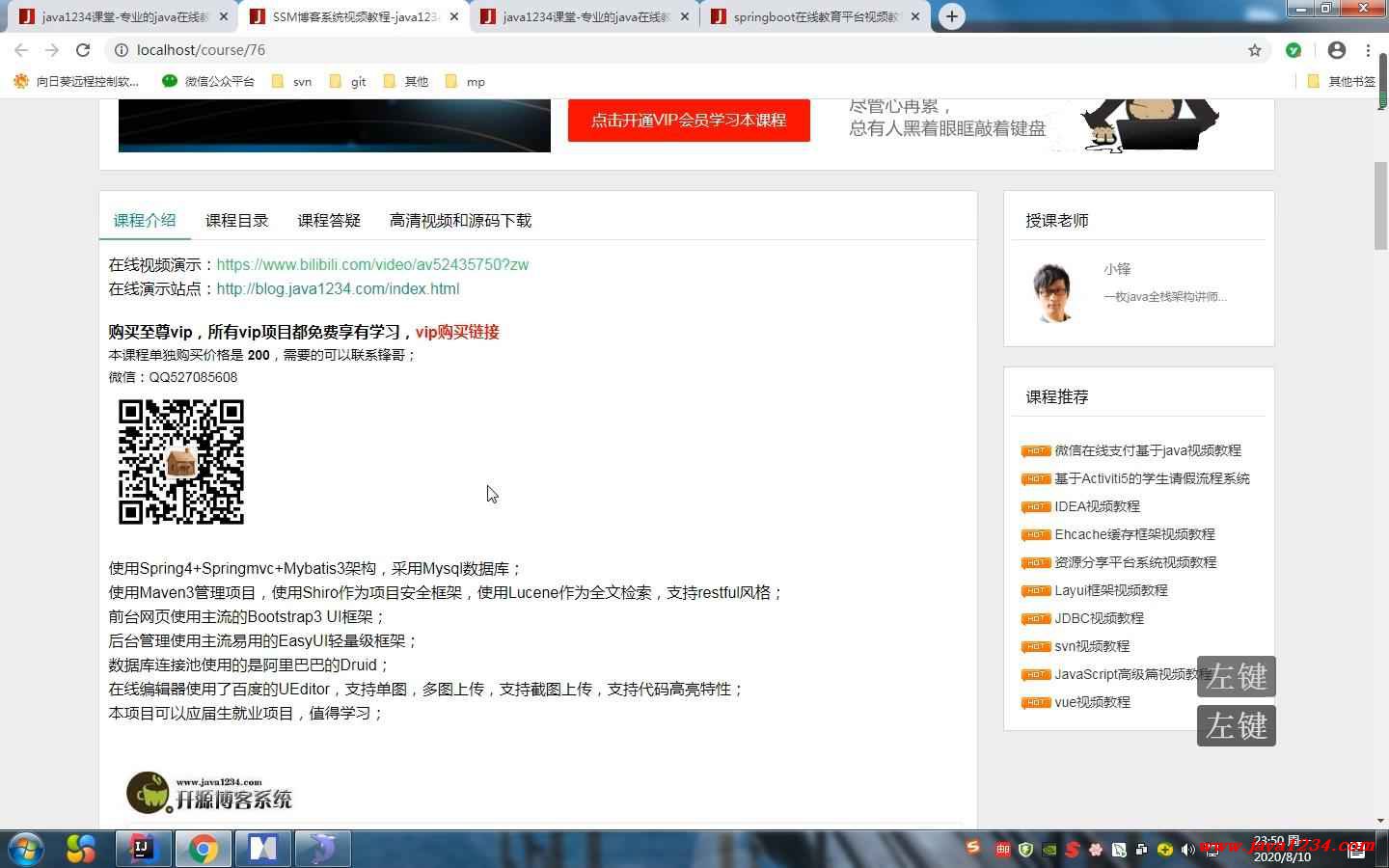Click the scrollbar down arrow

tap(1381, 821)
